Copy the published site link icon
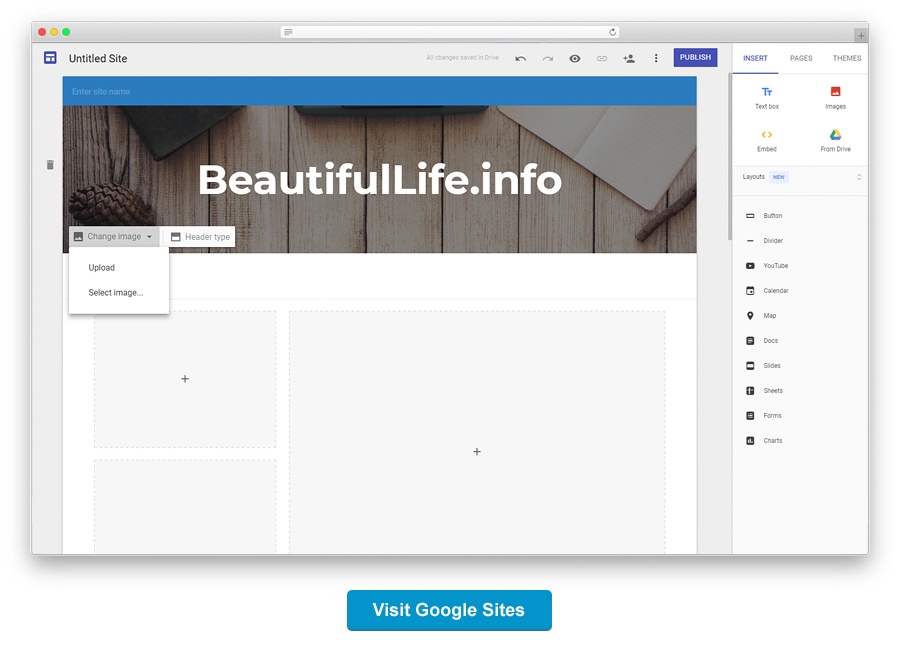This screenshot has height=652, width=900. click(602, 59)
